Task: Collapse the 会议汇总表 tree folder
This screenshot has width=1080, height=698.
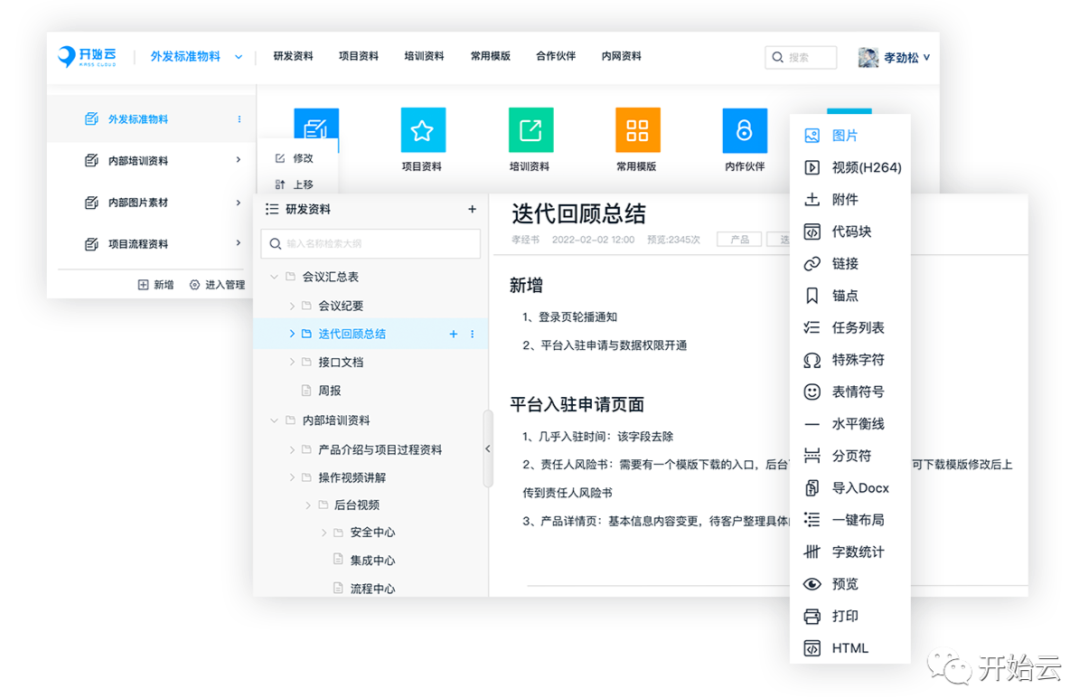Action: pyautogui.click(x=274, y=277)
